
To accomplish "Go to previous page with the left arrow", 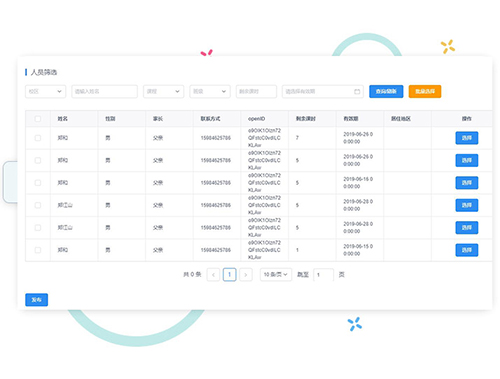I will tap(213, 275).
